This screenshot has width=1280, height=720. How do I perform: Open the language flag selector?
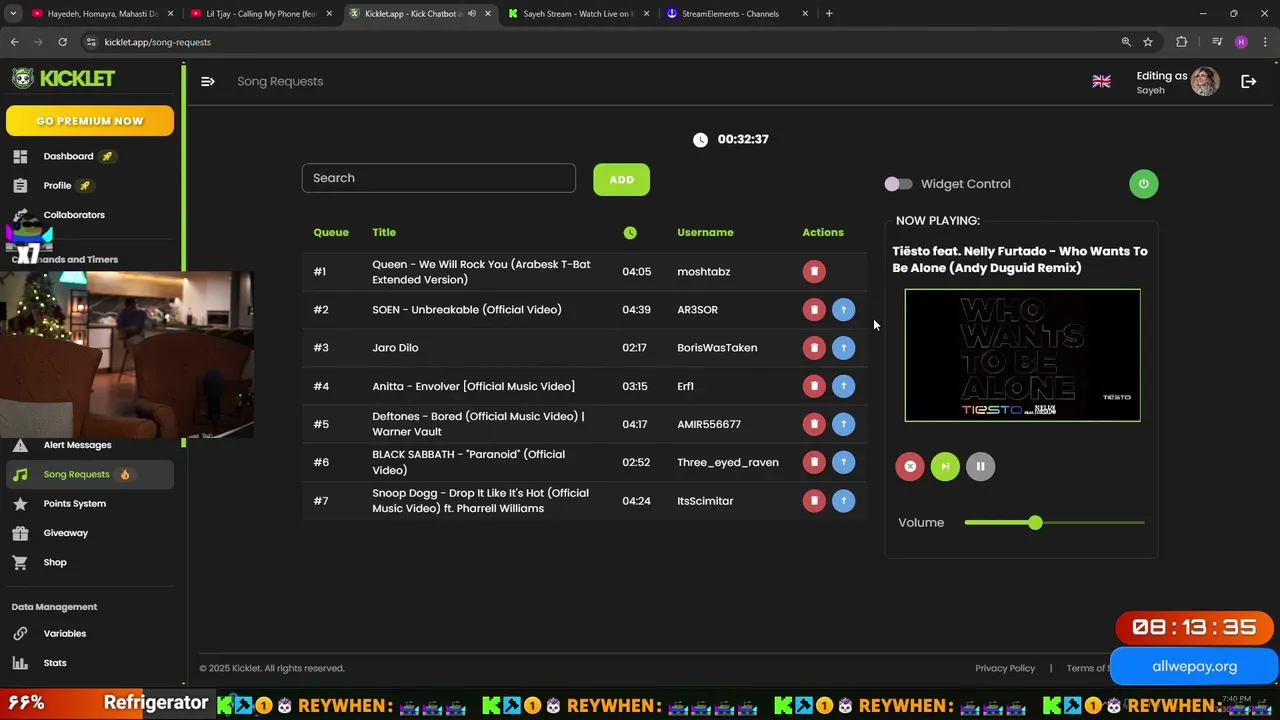click(x=1101, y=81)
